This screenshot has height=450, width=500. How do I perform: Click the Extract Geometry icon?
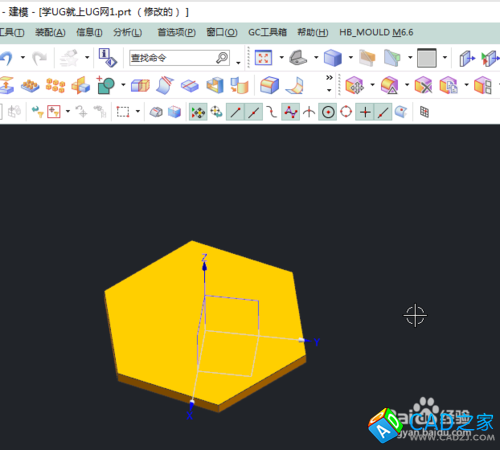tap(7, 85)
